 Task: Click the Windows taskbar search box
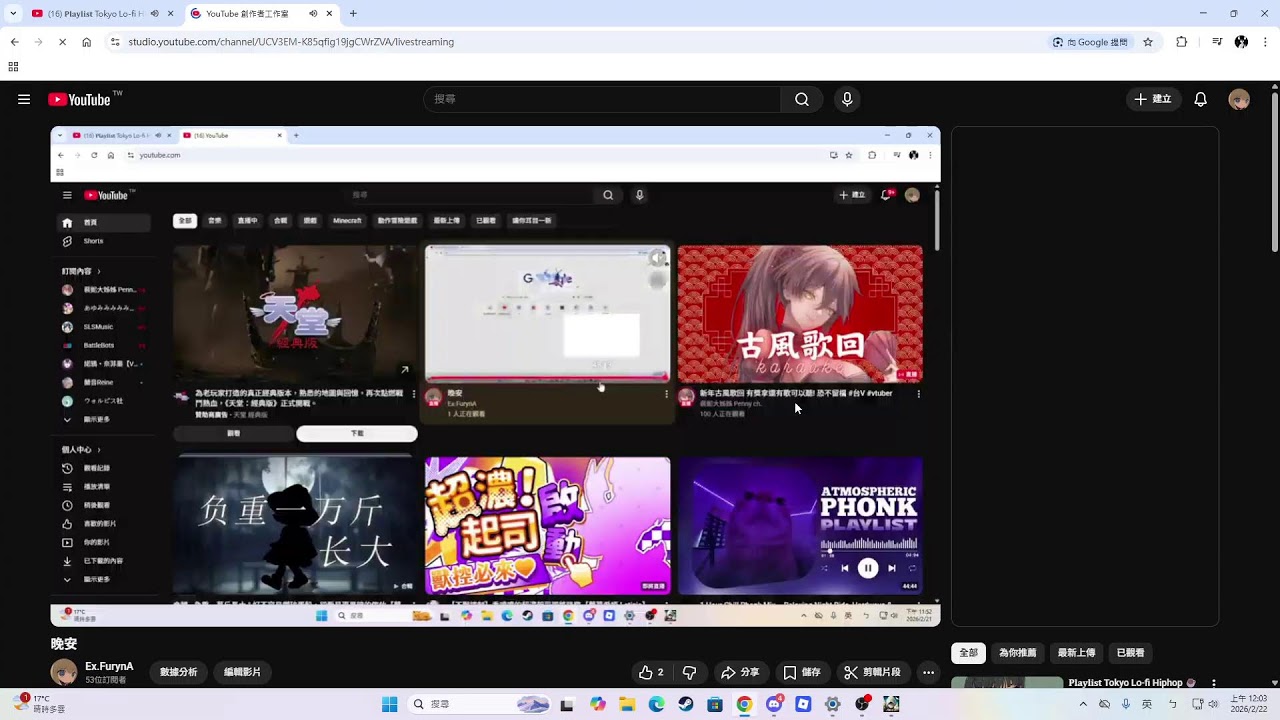pyautogui.click(x=481, y=704)
